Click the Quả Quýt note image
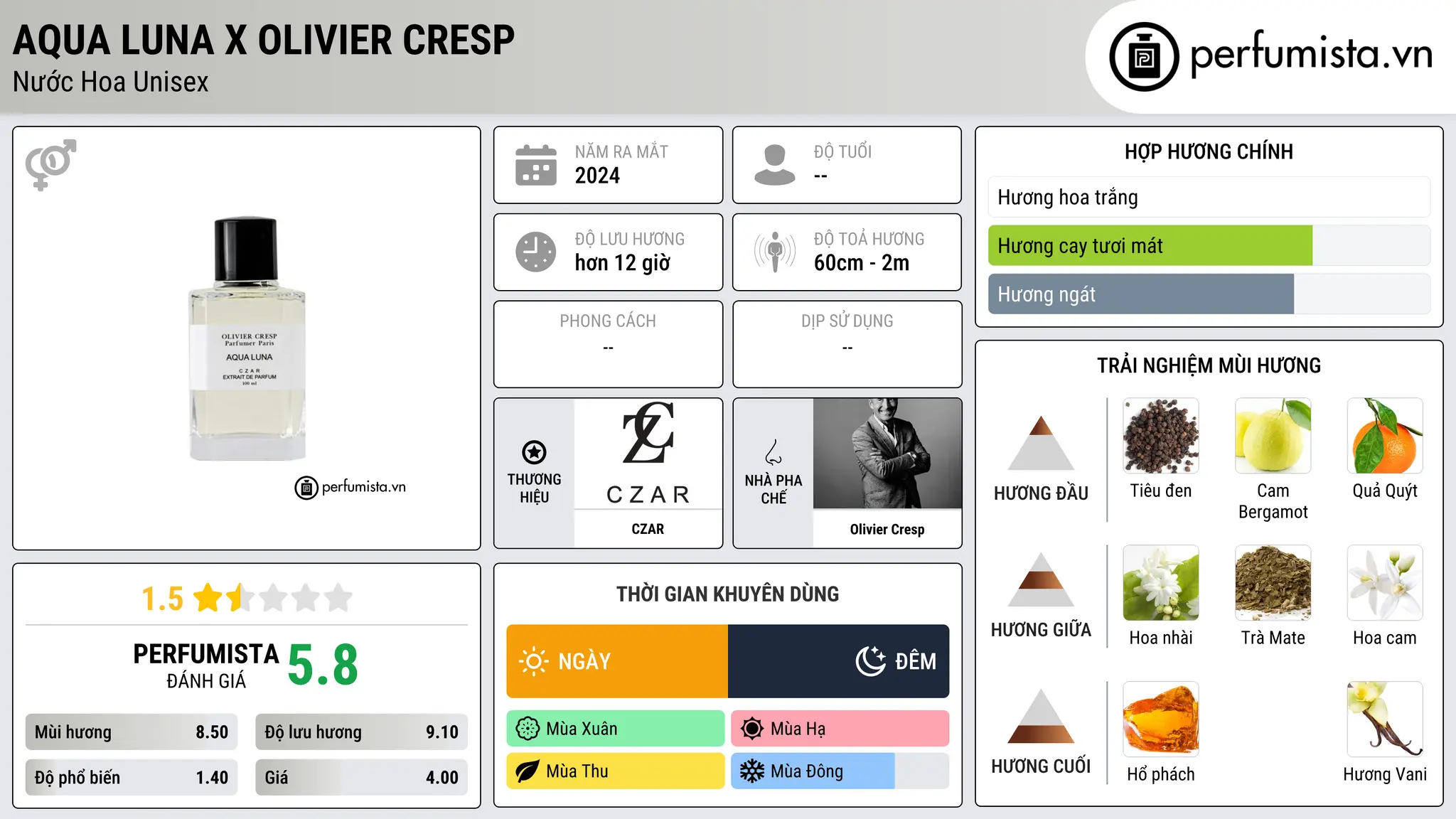The height and width of the screenshot is (819, 1456). (1385, 436)
